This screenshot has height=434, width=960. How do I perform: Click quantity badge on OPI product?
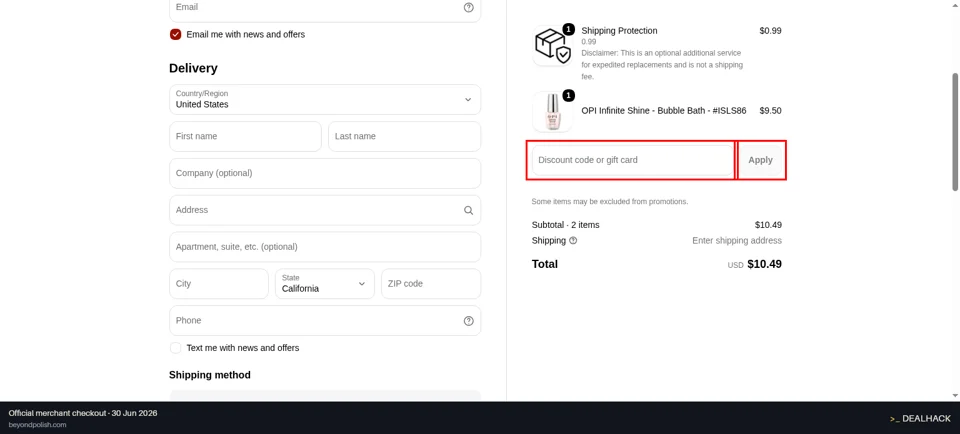pyautogui.click(x=569, y=95)
